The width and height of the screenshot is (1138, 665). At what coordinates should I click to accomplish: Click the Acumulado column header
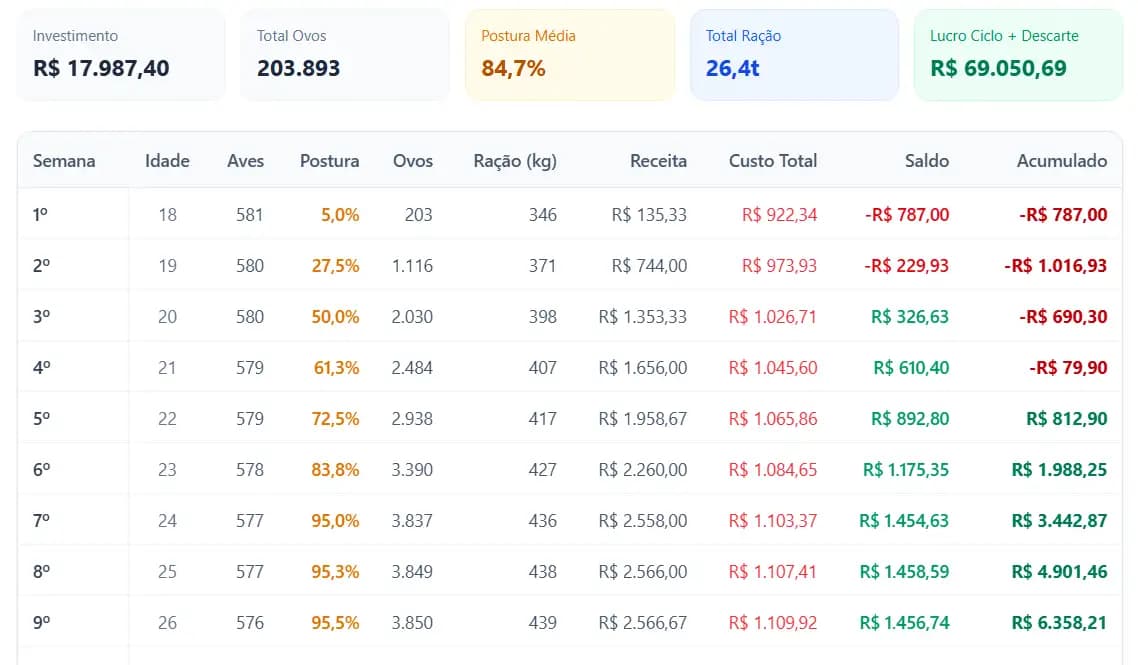pos(1061,160)
